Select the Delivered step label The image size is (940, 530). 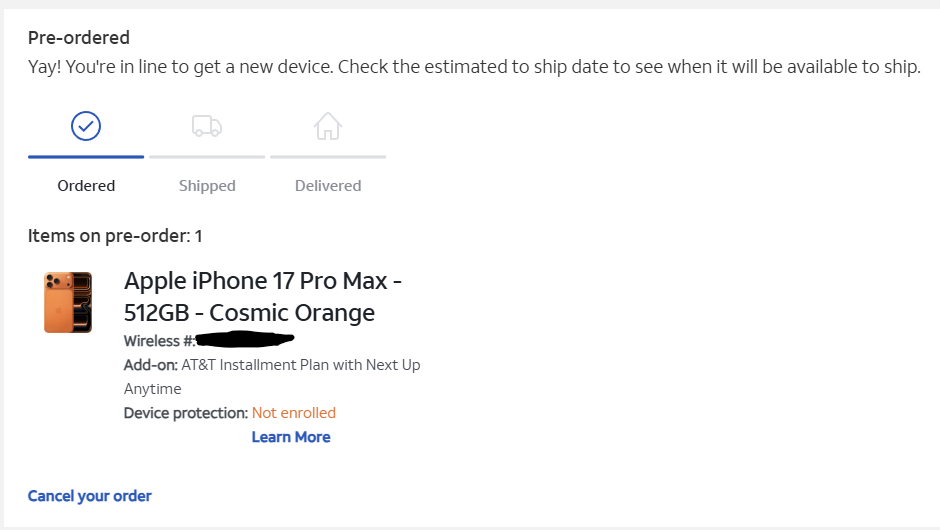(x=328, y=186)
